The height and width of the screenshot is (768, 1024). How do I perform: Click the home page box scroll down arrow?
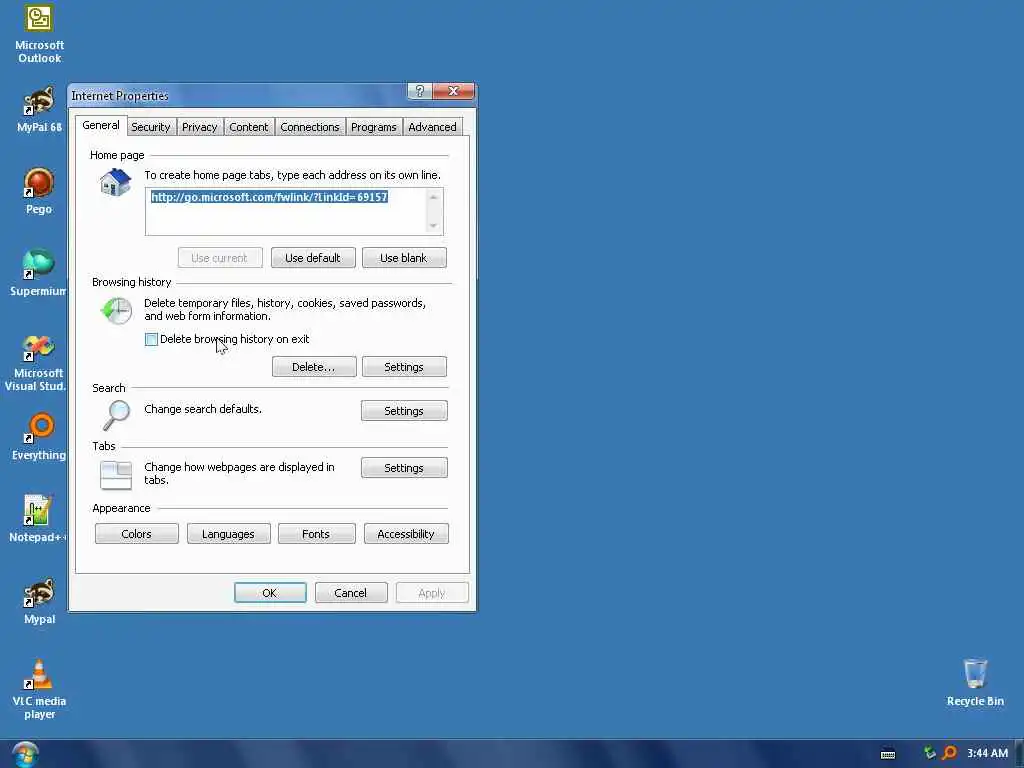tap(434, 226)
